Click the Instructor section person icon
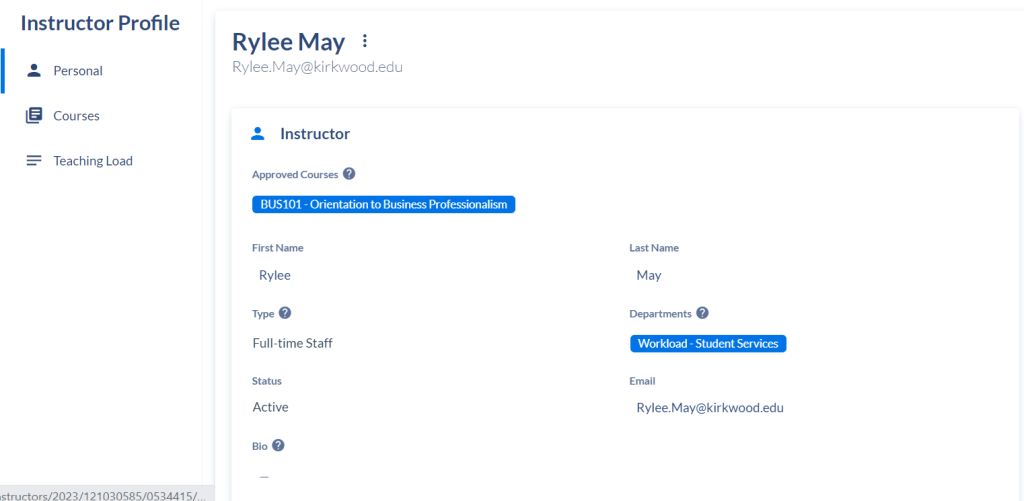 258,133
